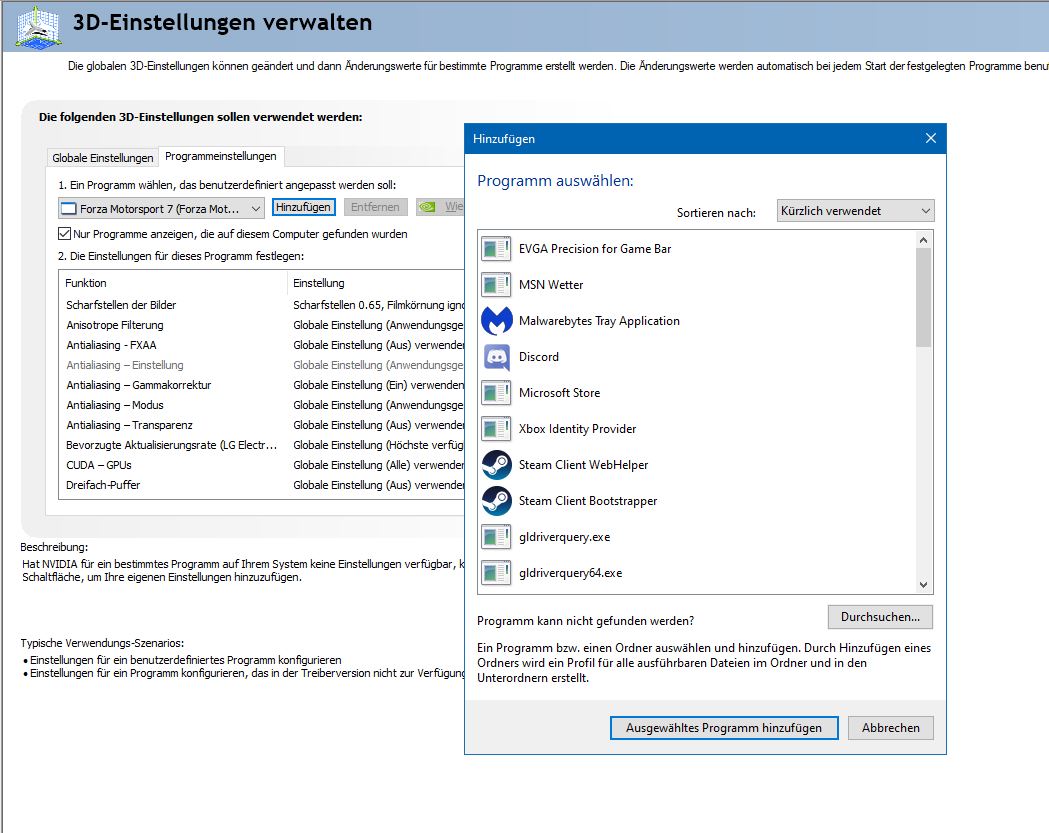Select 'Anisotrope Filterung' setting row

262,325
